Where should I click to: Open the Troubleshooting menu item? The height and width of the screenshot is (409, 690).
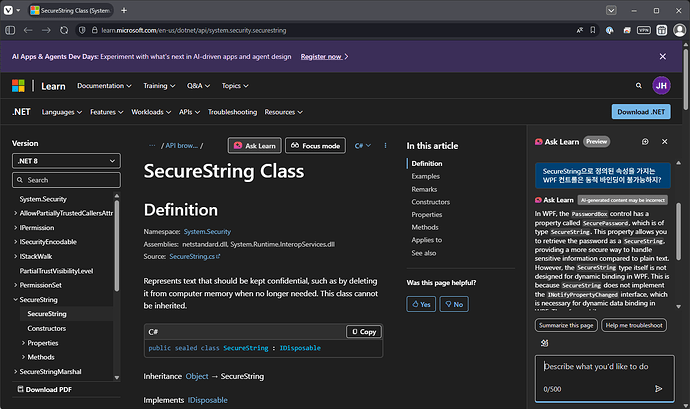[x=232, y=112]
